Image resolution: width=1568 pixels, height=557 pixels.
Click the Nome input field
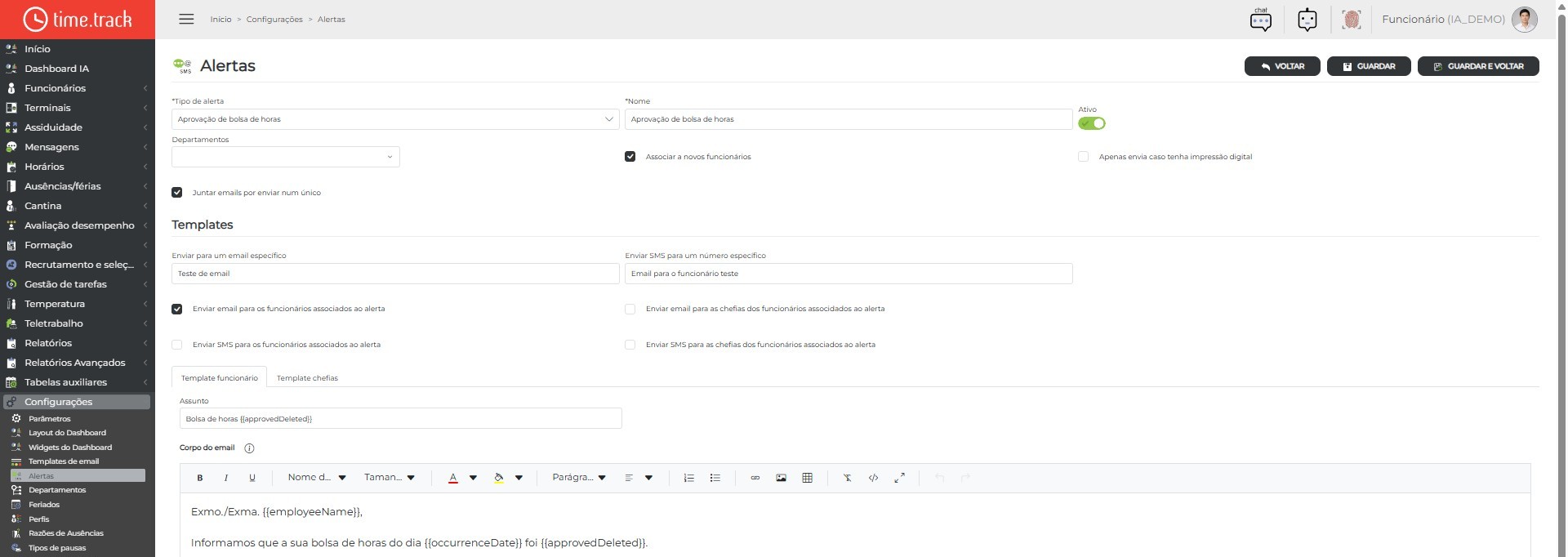click(849, 119)
